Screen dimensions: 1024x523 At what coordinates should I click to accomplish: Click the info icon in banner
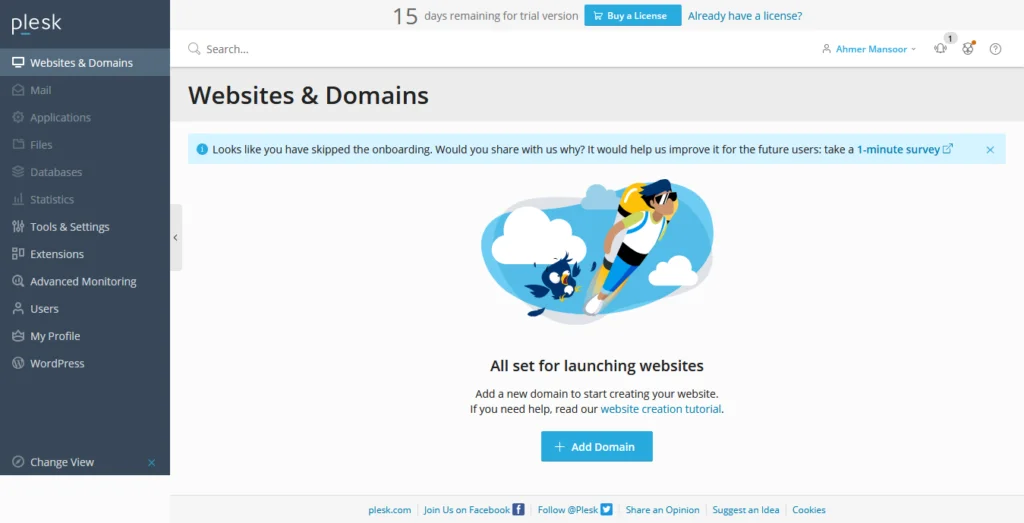coord(202,150)
